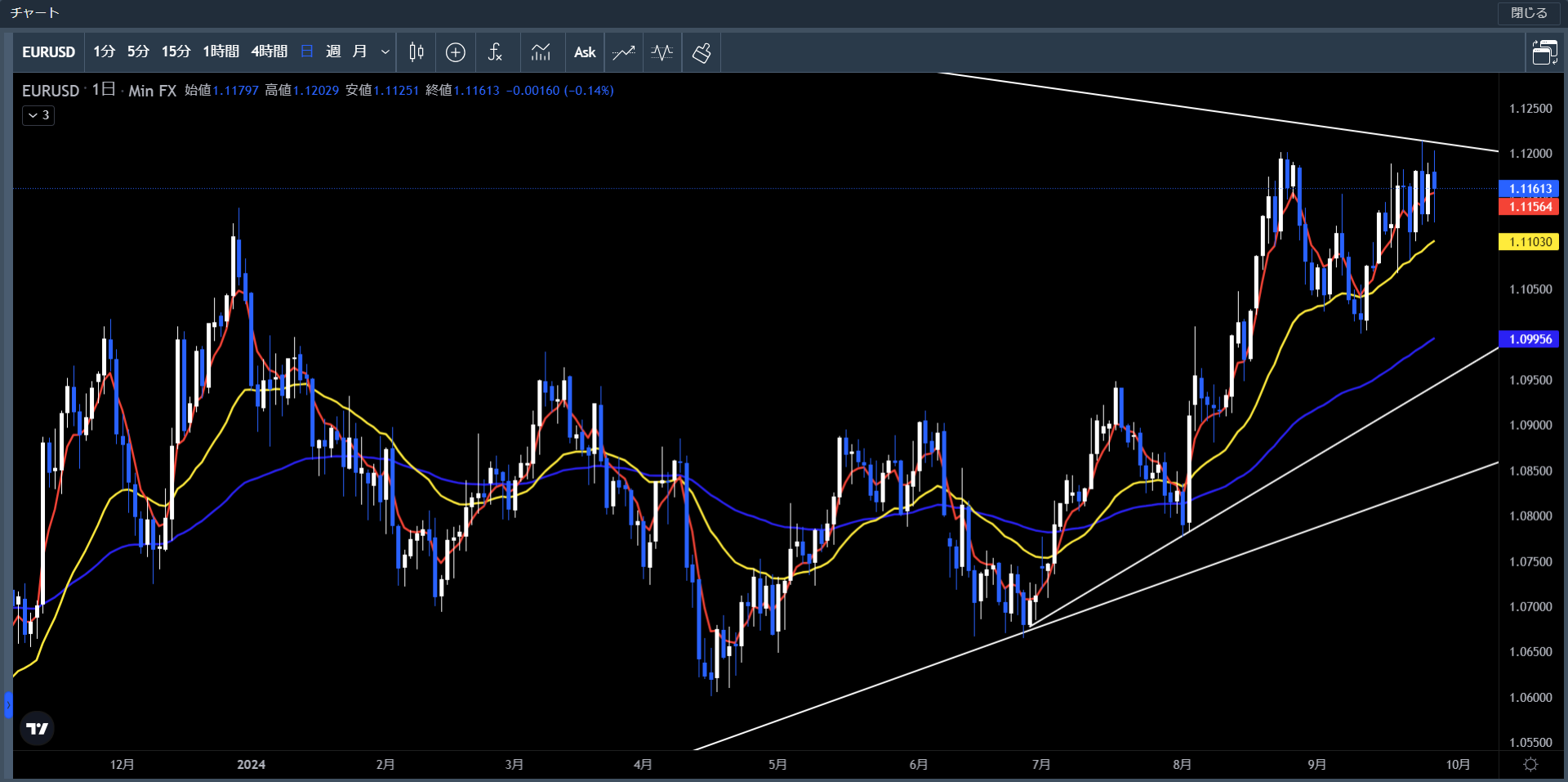Viewport: 1568px width, 782px height.
Task: Open chart settings gear on time axis
Action: coord(1531,764)
